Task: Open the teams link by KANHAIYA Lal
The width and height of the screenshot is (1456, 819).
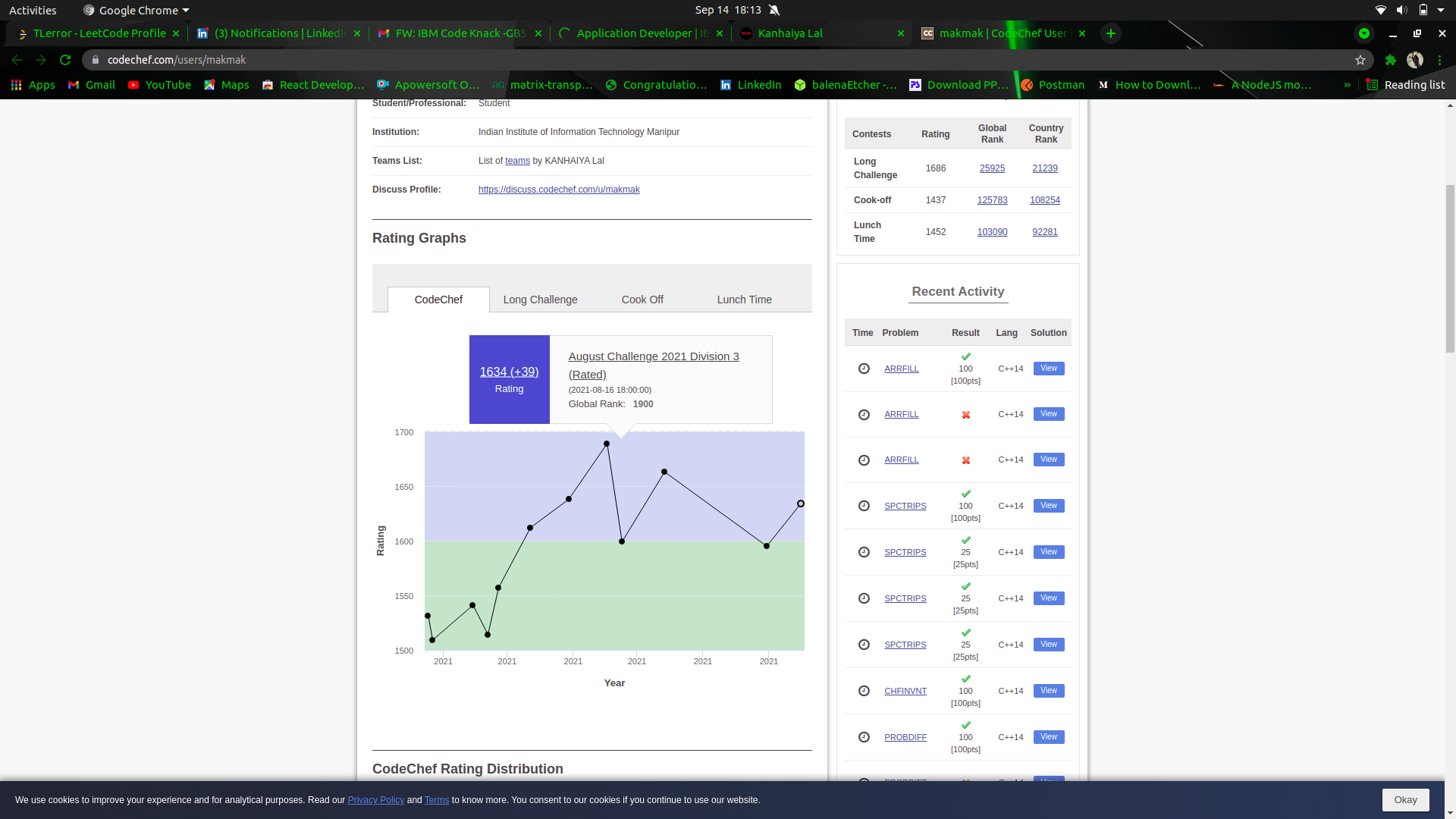Action: tap(517, 161)
